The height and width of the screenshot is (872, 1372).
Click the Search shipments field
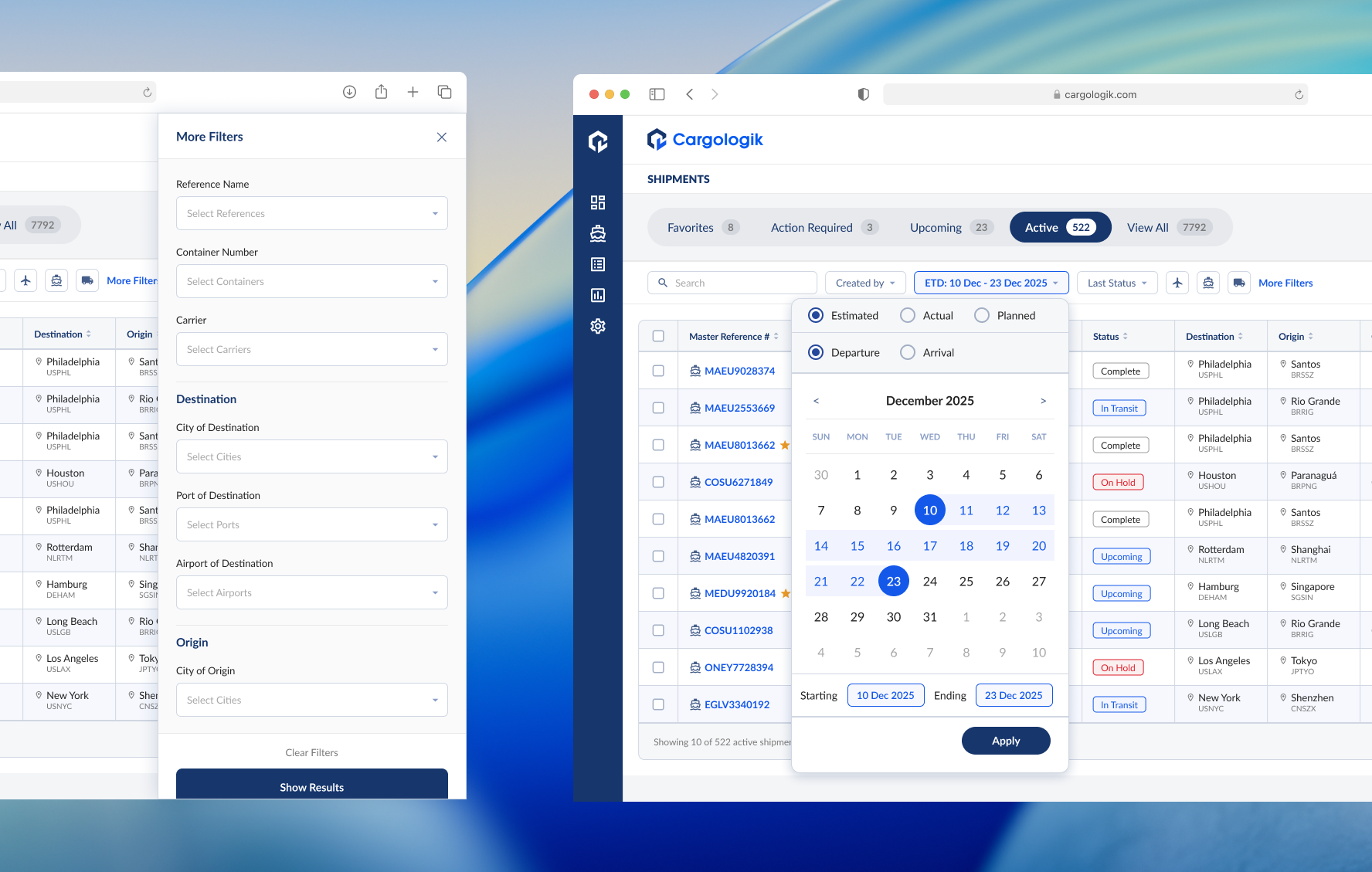[732, 283]
